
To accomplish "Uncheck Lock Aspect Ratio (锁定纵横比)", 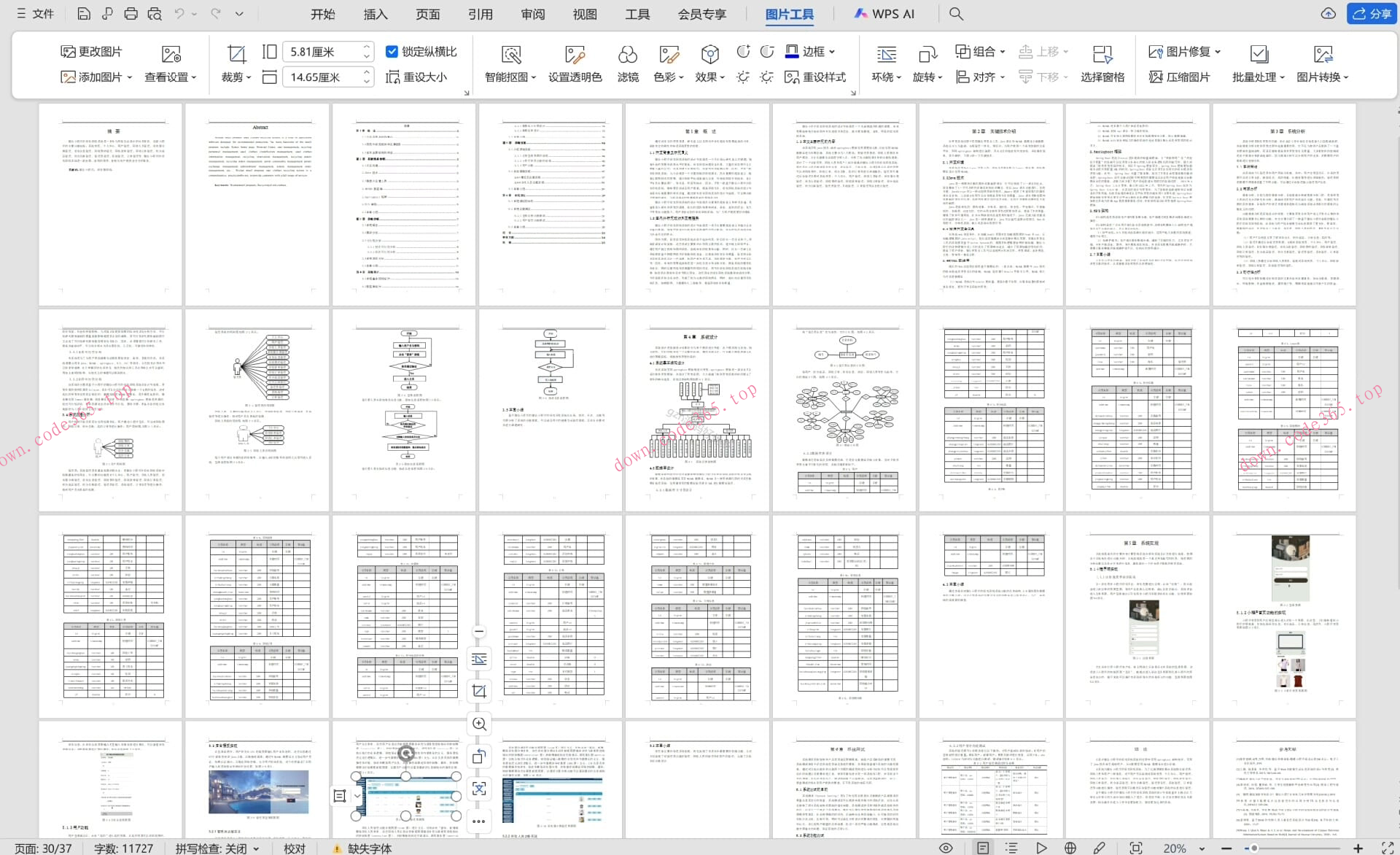I will pyautogui.click(x=392, y=51).
